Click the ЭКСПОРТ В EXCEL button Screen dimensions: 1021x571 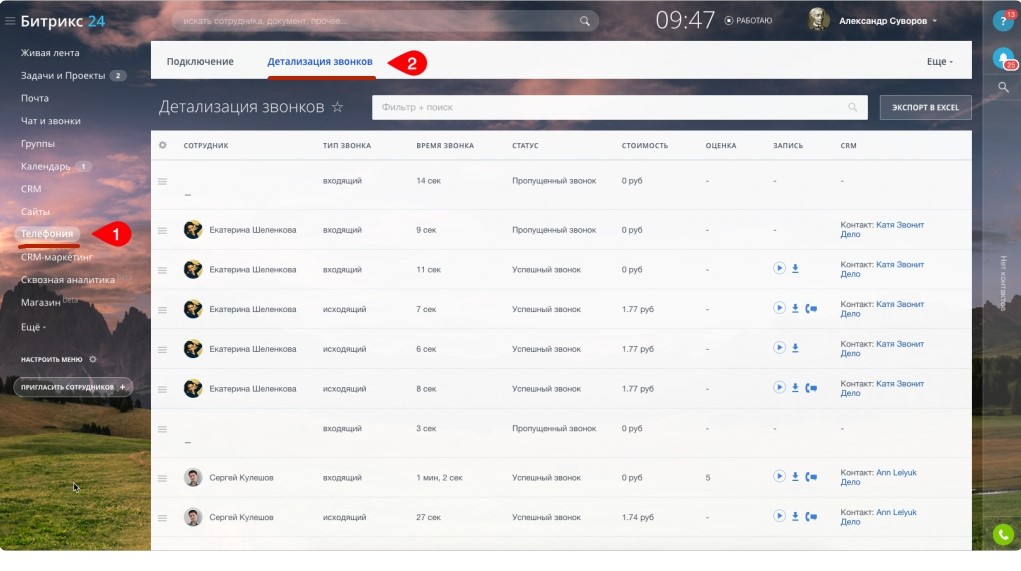[925, 107]
